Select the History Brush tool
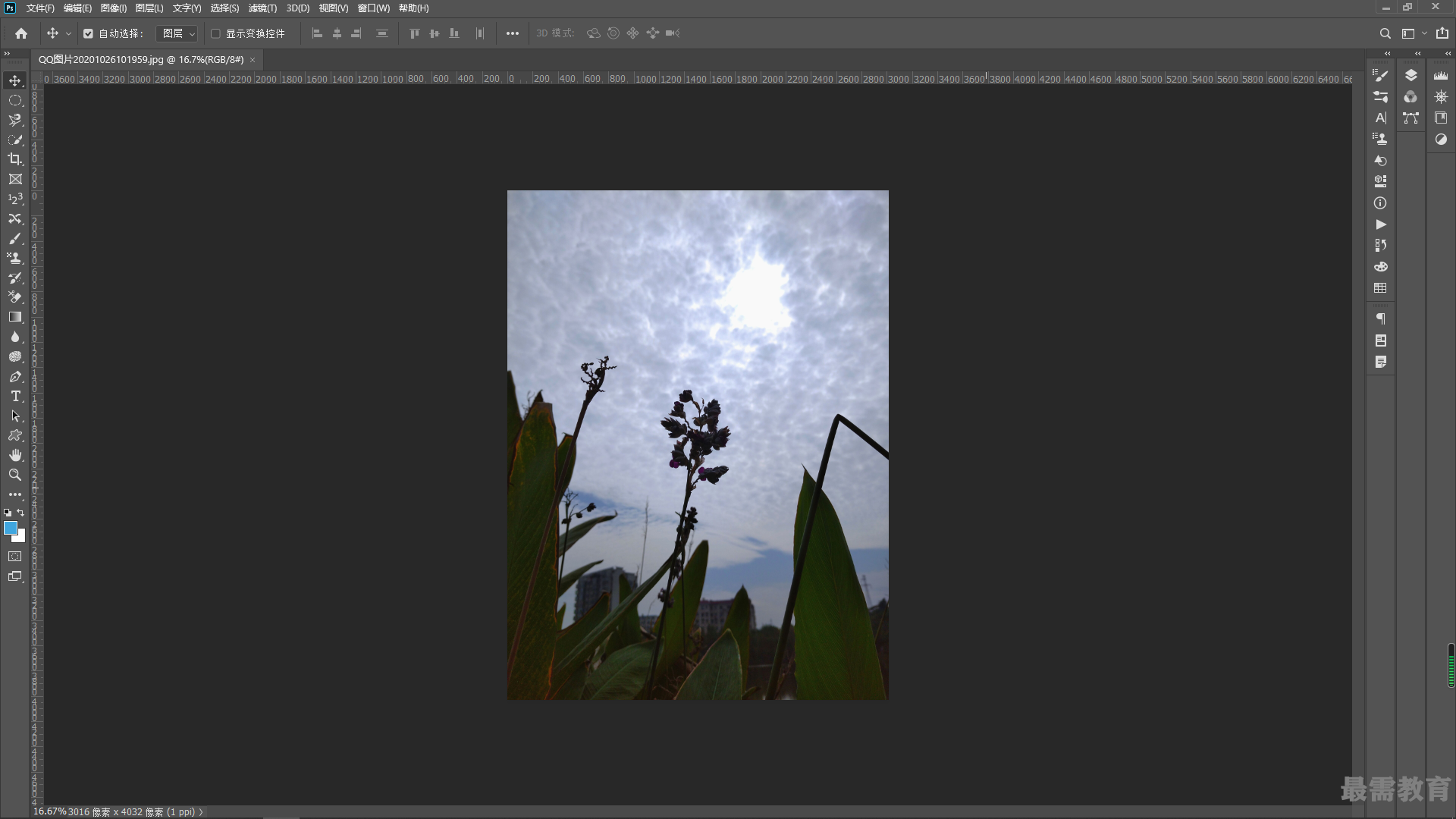The width and height of the screenshot is (1456, 819). click(x=15, y=278)
